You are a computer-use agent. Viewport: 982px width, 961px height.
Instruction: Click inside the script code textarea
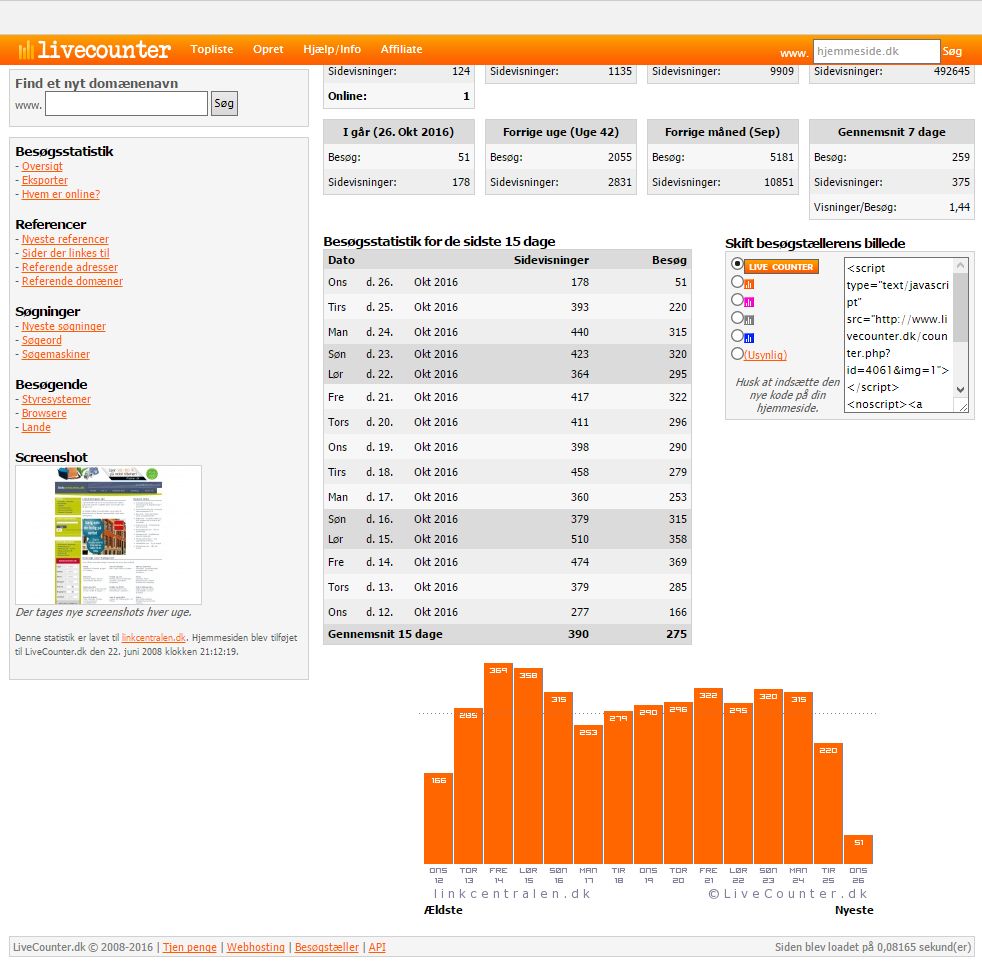[899, 335]
